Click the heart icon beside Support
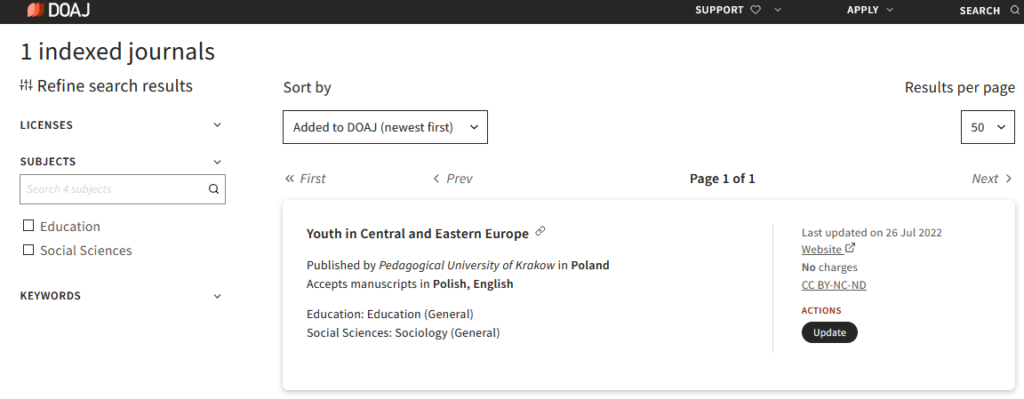 click(x=756, y=10)
